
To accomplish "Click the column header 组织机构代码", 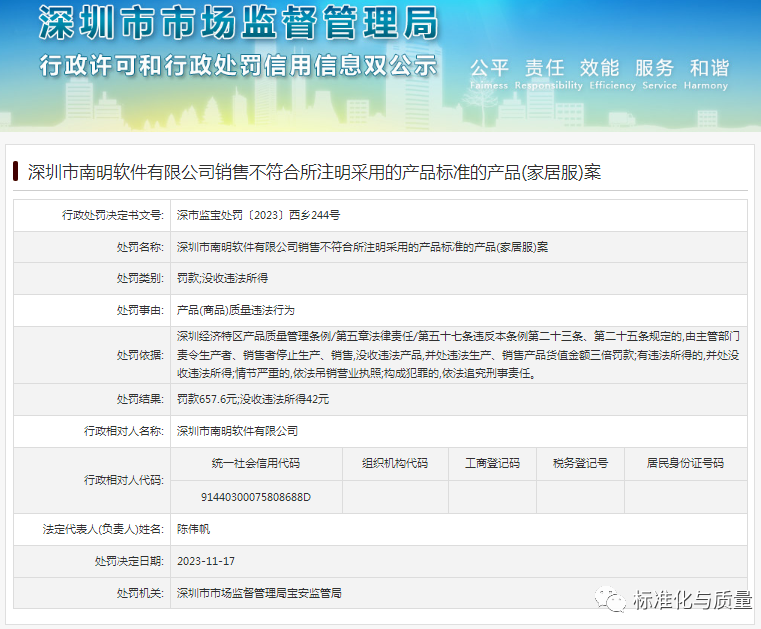I will click(x=395, y=463).
